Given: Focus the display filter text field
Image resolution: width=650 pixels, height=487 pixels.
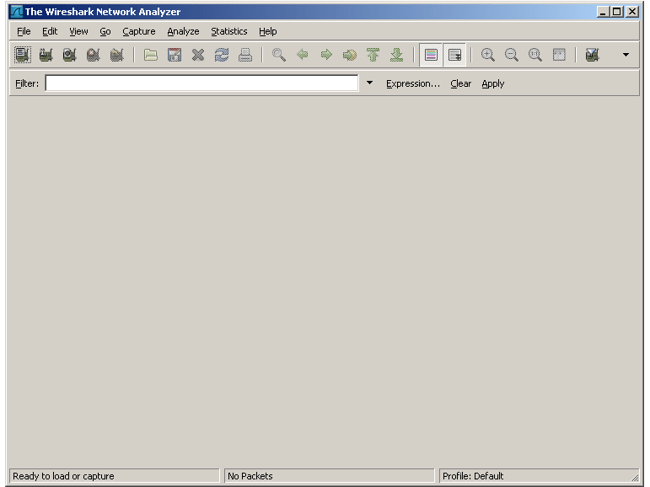Looking at the screenshot, I should pos(201,83).
